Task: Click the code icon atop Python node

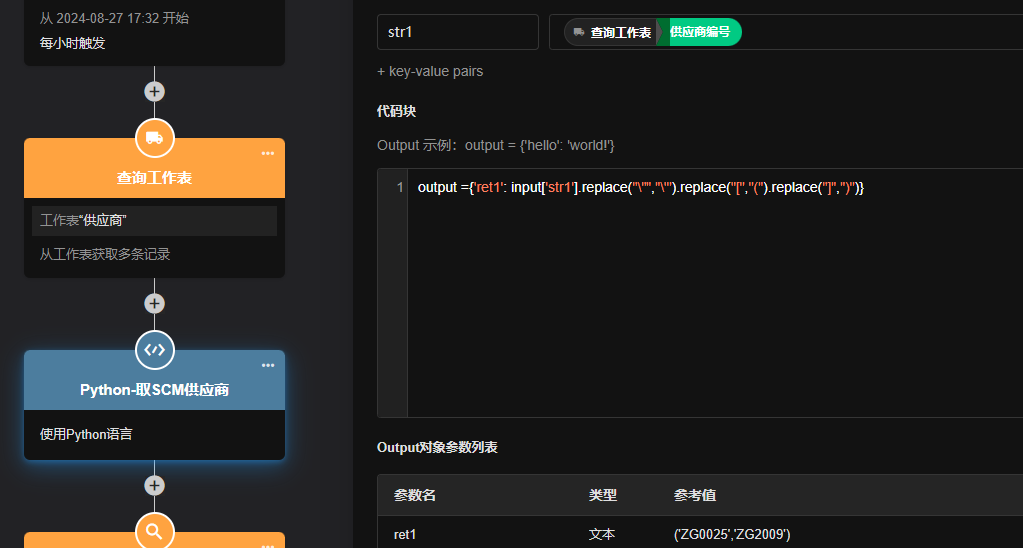Action: pyautogui.click(x=154, y=350)
